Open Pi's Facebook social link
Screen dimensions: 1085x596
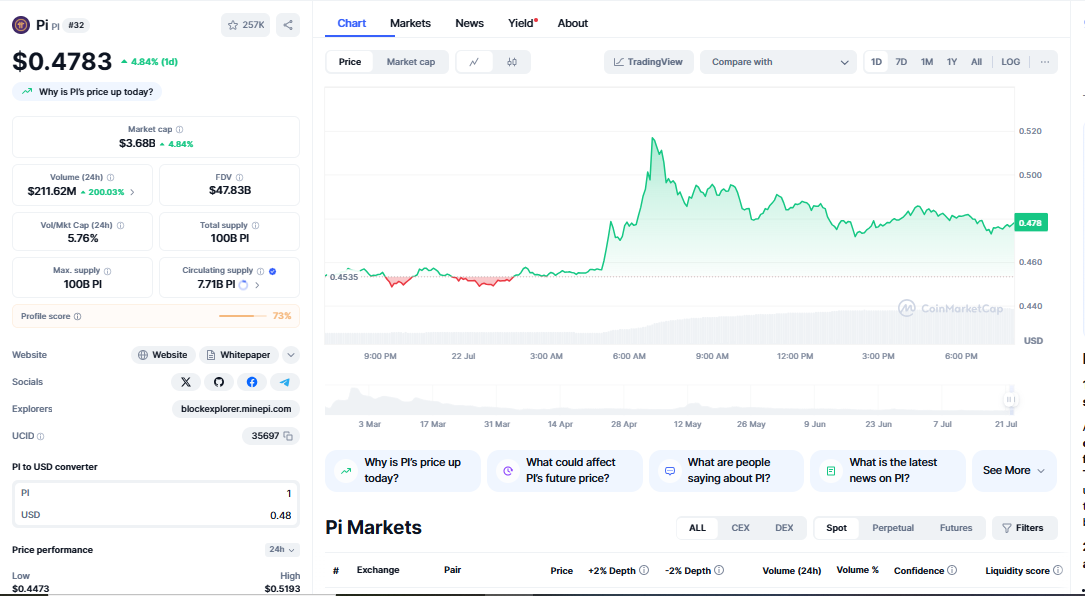[x=252, y=382]
